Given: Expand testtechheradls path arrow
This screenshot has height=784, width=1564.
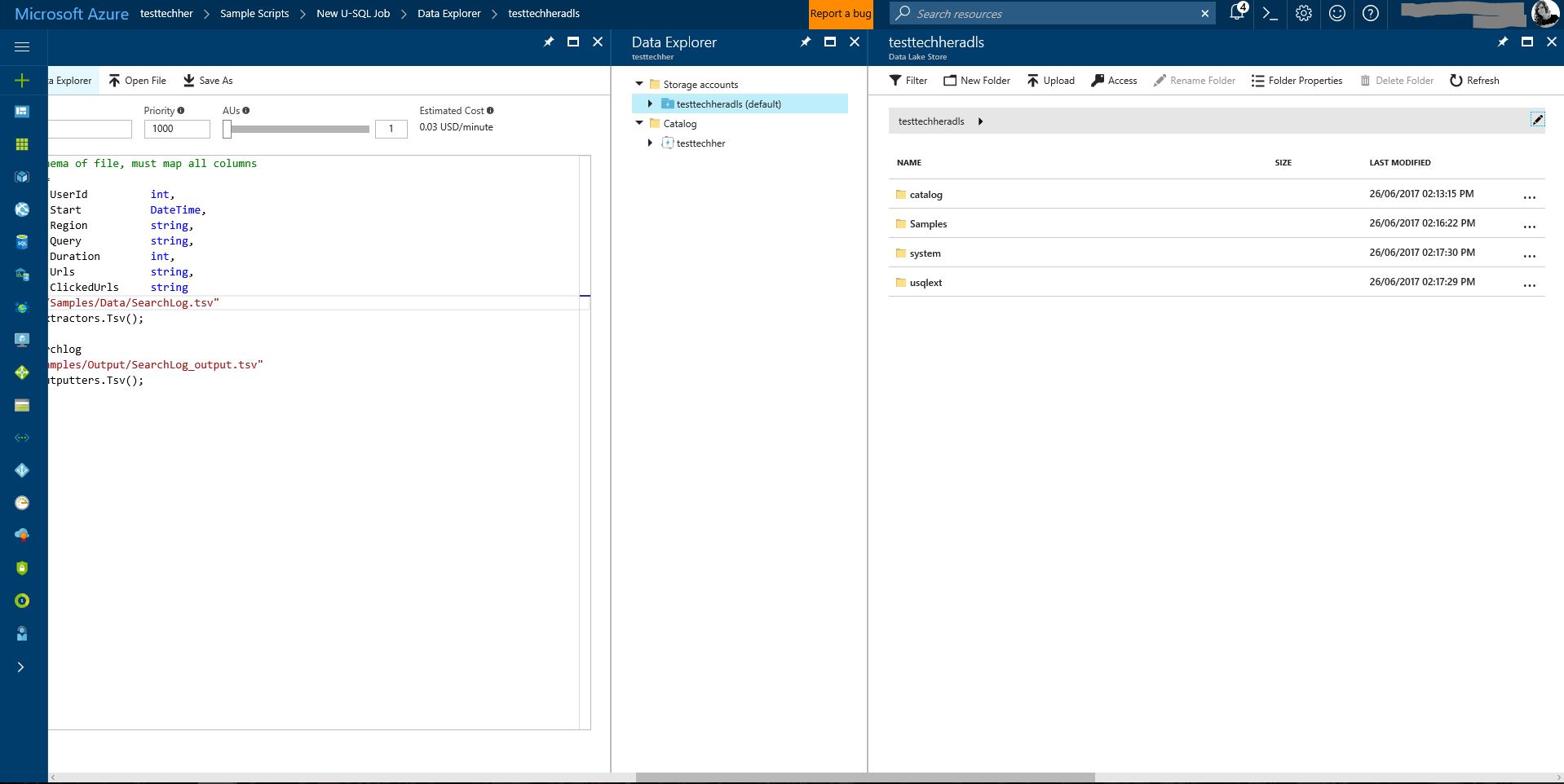Looking at the screenshot, I should pyautogui.click(x=980, y=121).
